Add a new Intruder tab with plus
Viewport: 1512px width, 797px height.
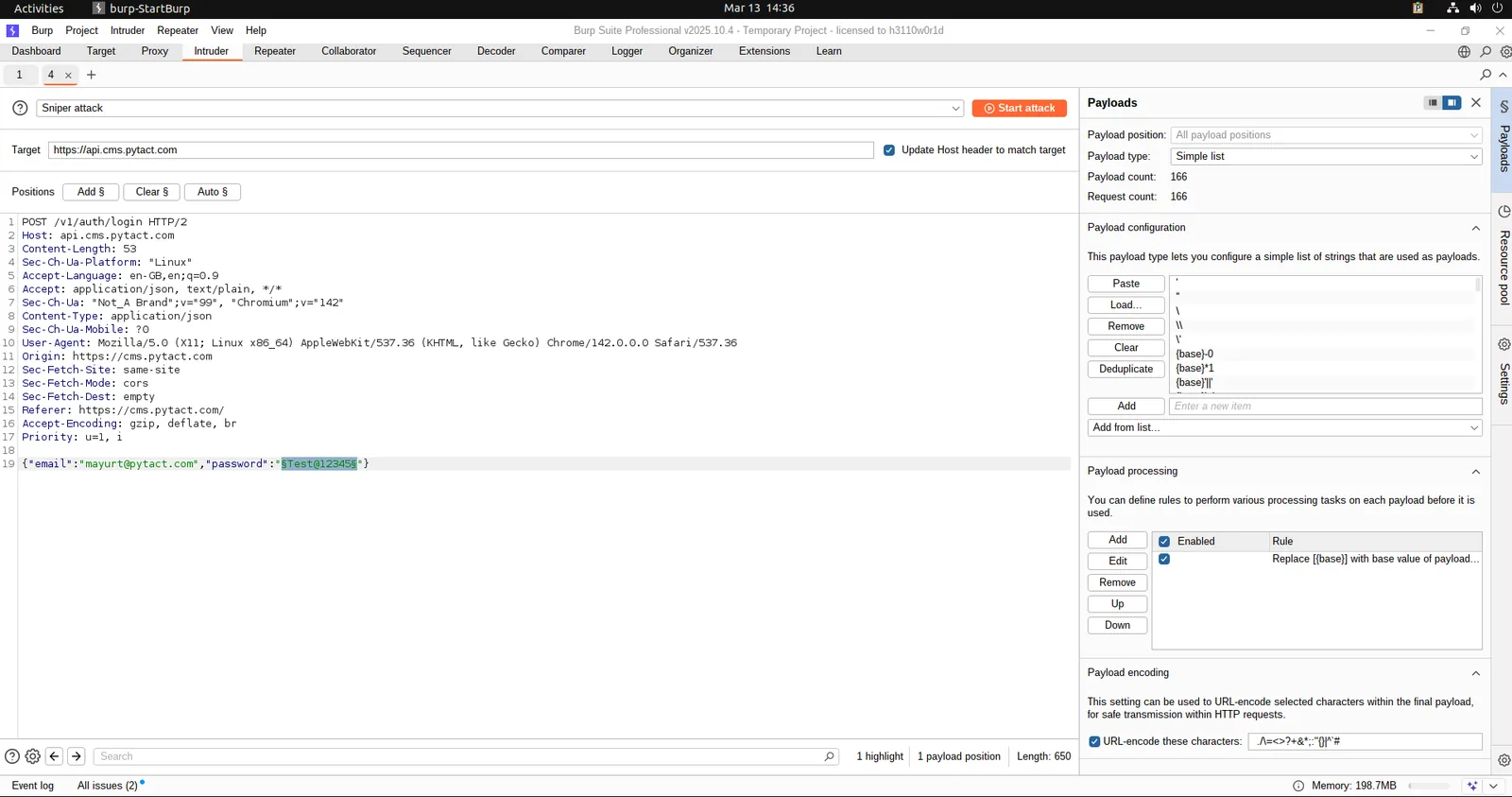click(x=92, y=75)
